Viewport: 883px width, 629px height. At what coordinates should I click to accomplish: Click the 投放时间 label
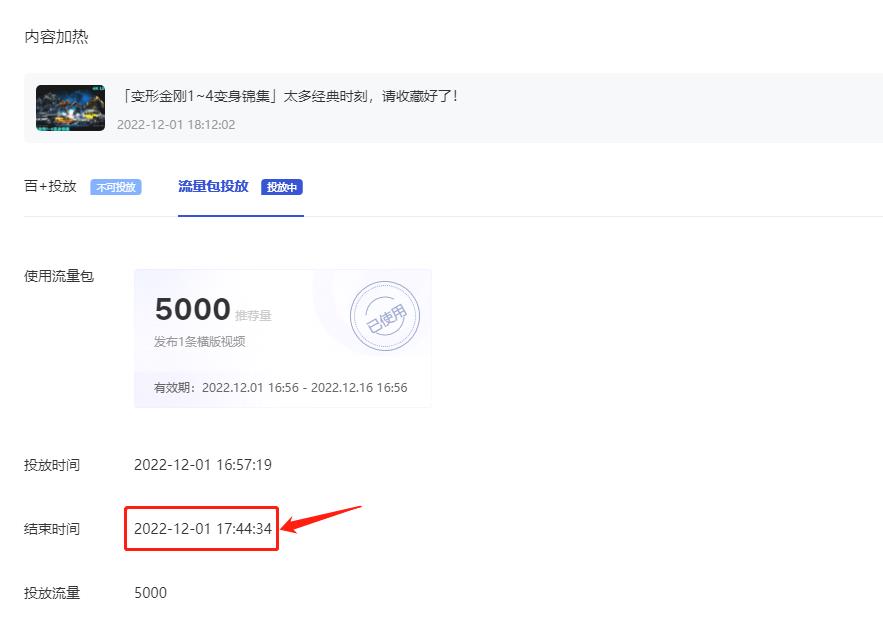(x=52, y=465)
